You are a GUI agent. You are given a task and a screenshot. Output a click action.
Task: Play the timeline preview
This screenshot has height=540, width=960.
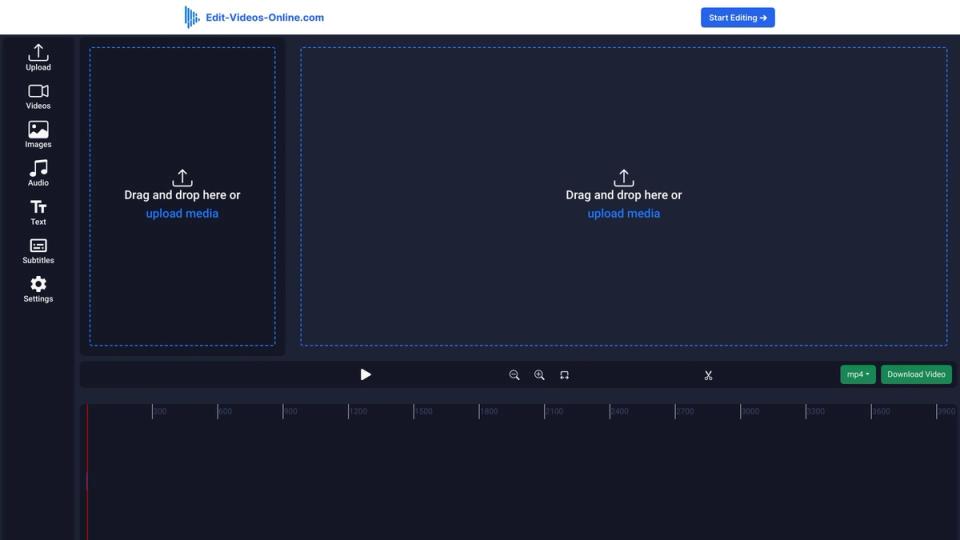pos(366,375)
